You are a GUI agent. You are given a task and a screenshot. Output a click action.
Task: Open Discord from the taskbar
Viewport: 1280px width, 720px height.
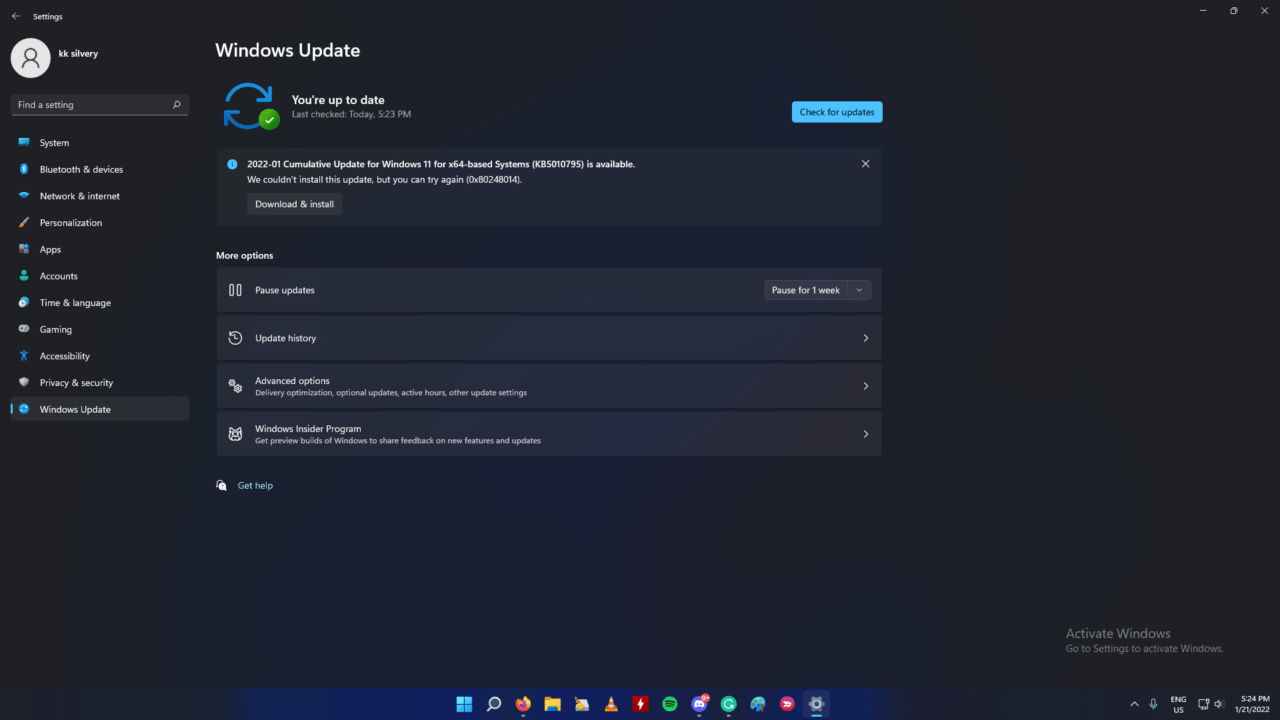coord(700,704)
